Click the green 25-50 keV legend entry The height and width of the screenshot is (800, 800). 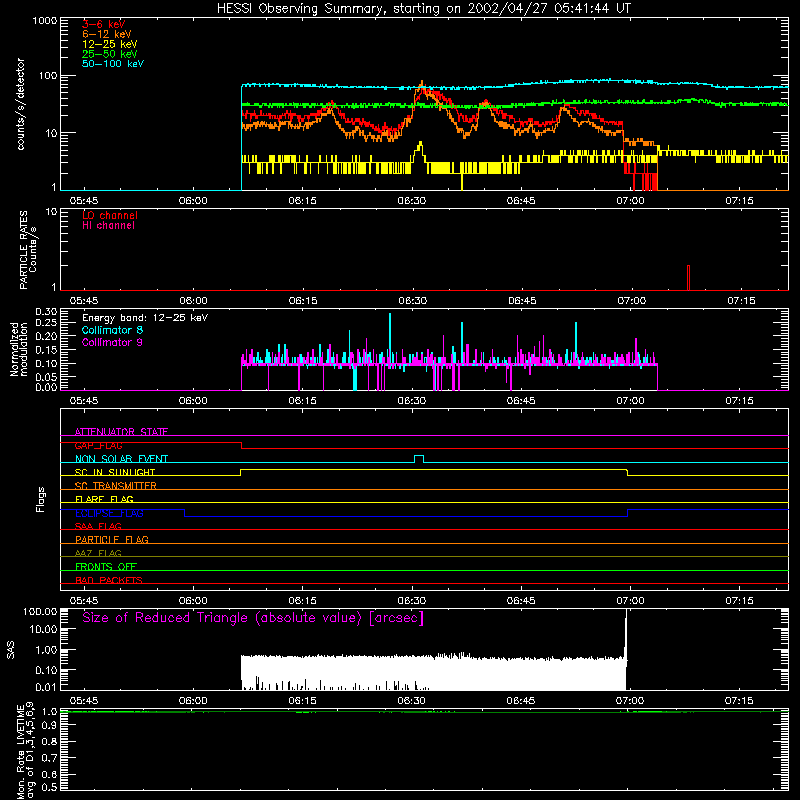[110, 54]
